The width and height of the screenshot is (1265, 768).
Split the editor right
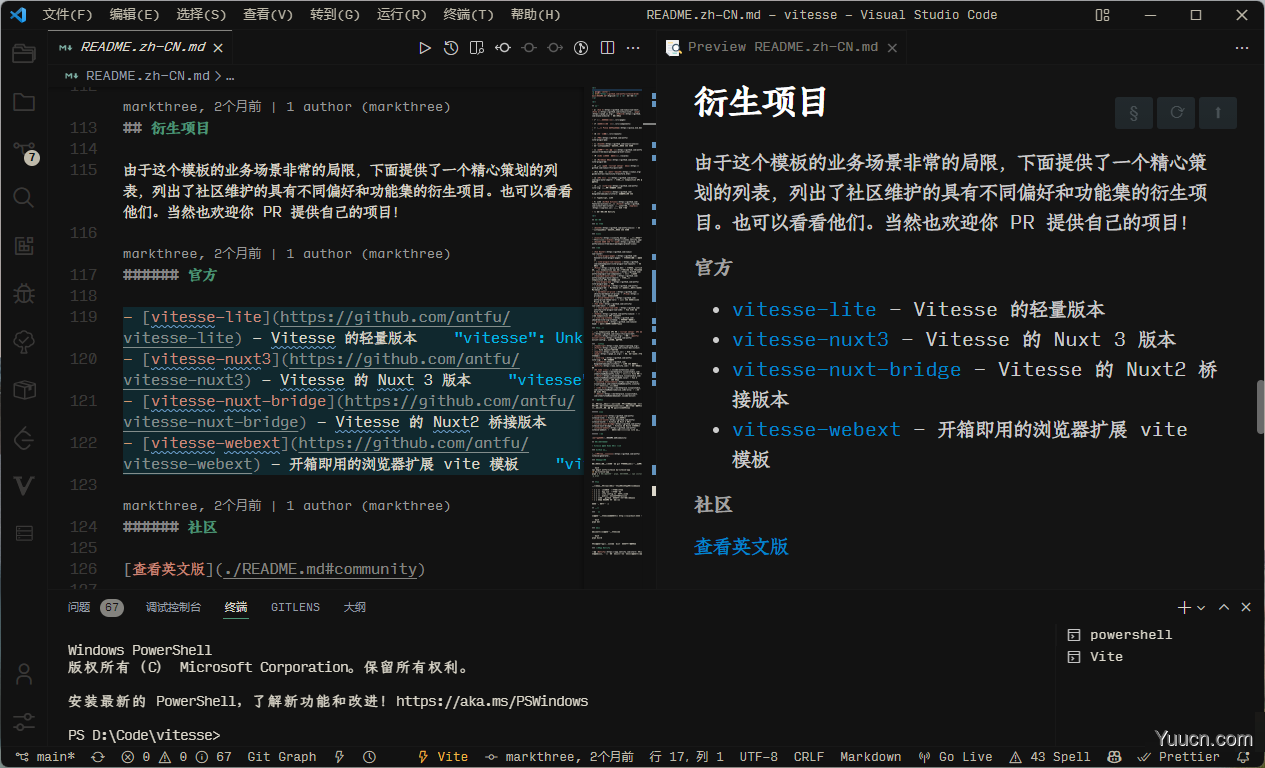607,47
